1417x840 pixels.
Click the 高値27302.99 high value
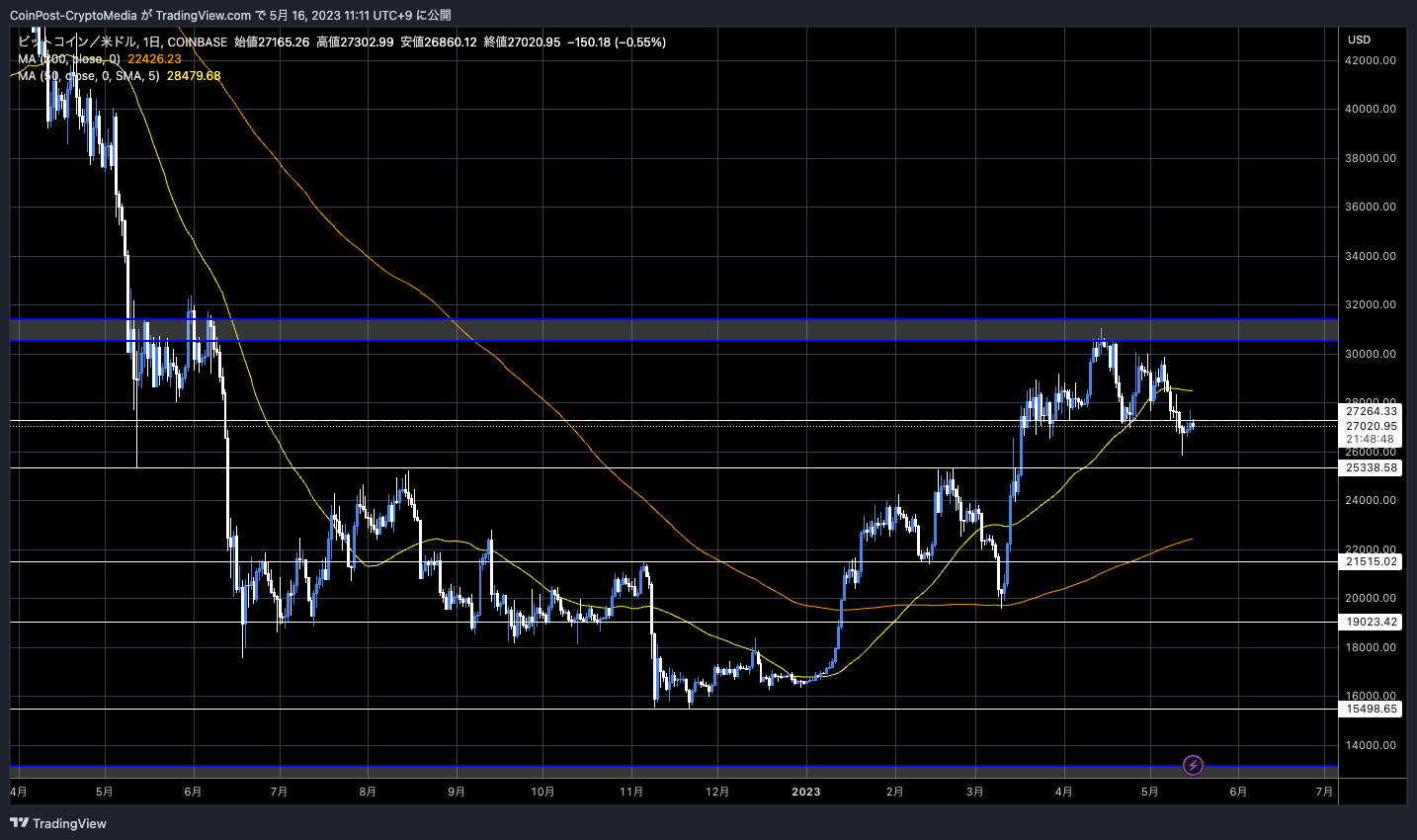(355, 42)
